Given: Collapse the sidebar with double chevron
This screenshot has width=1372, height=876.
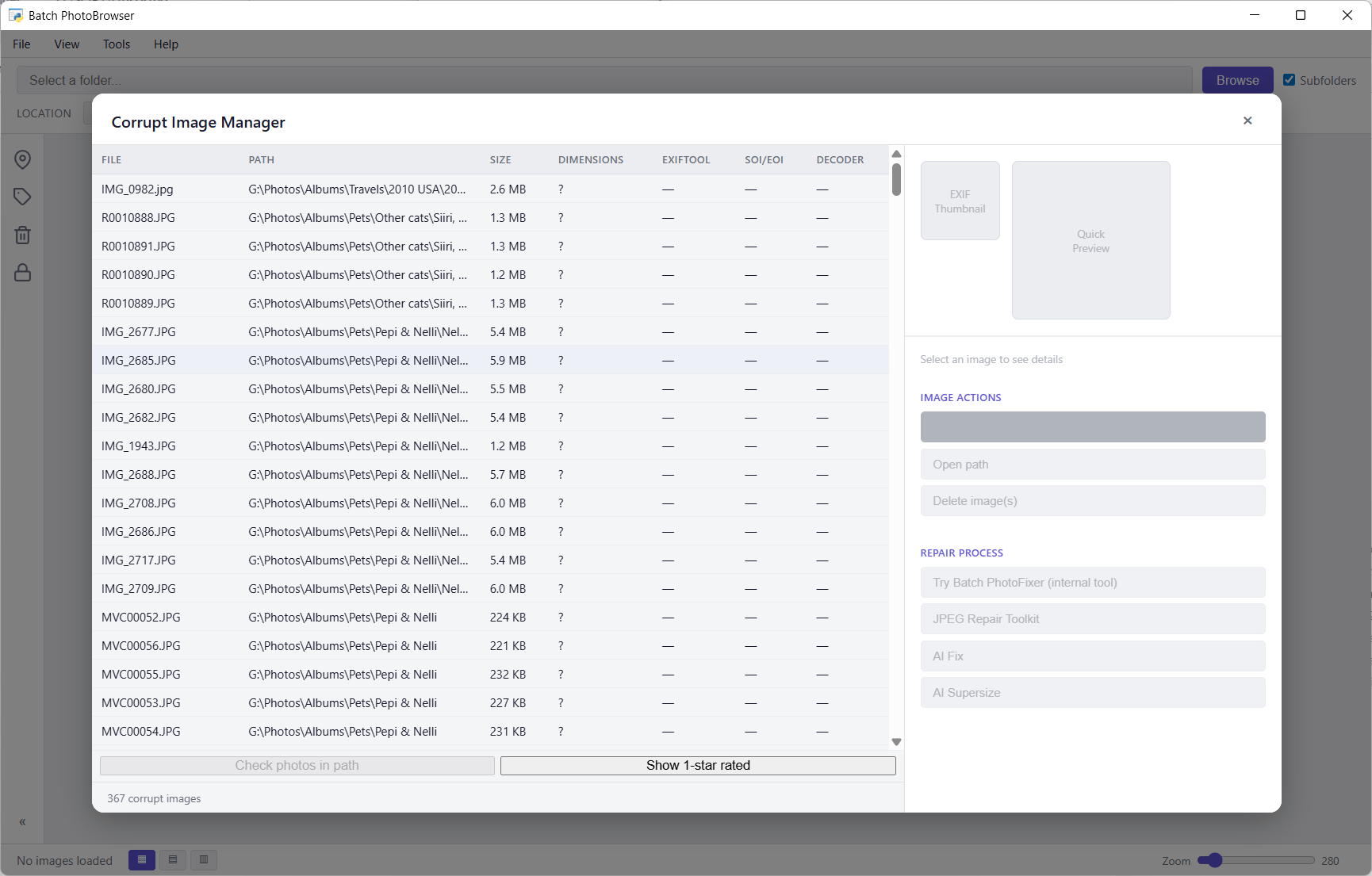Looking at the screenshot, I should click(x=22, y=822).
